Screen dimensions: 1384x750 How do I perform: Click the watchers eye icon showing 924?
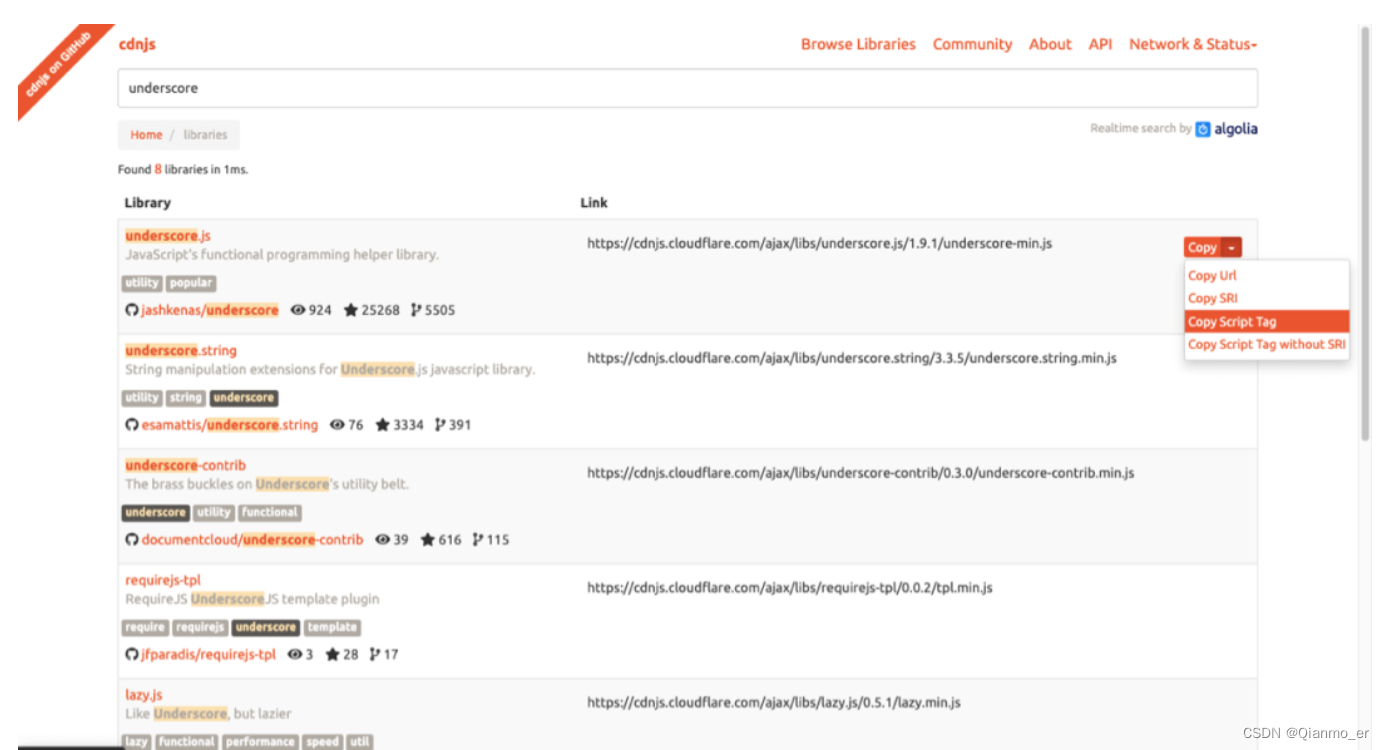[x=297, y=310]
